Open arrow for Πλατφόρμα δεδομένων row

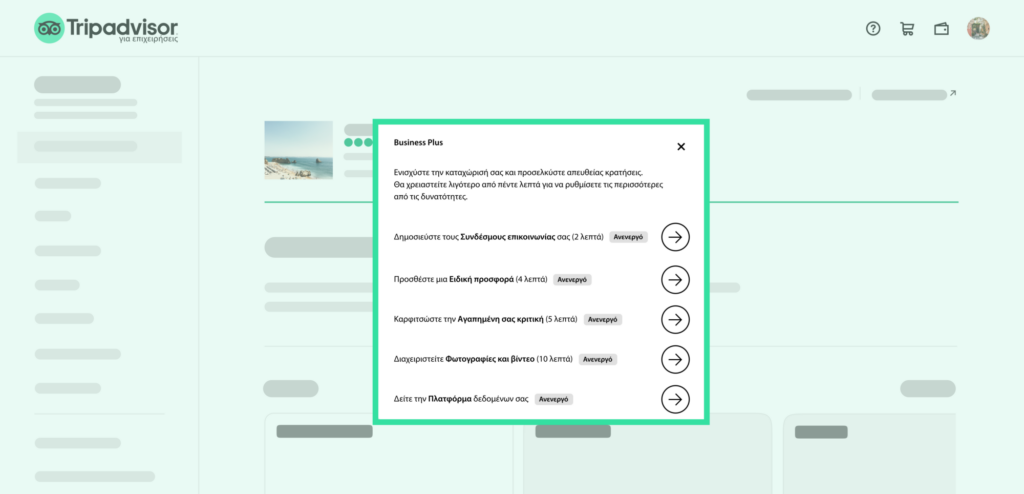(675, 399)
